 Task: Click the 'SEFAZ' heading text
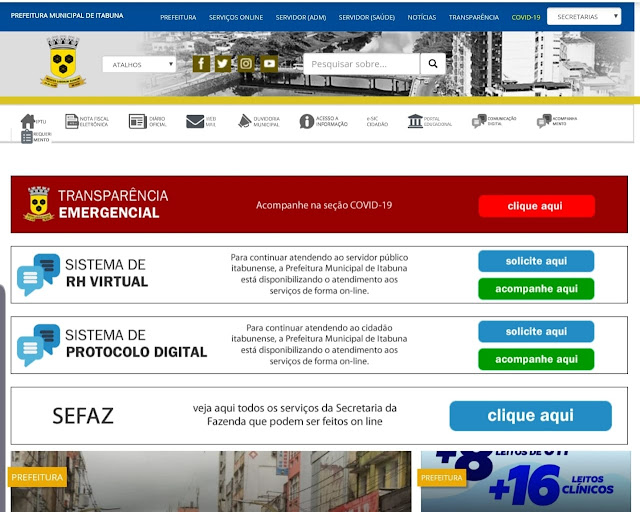[x=83, y=416]
